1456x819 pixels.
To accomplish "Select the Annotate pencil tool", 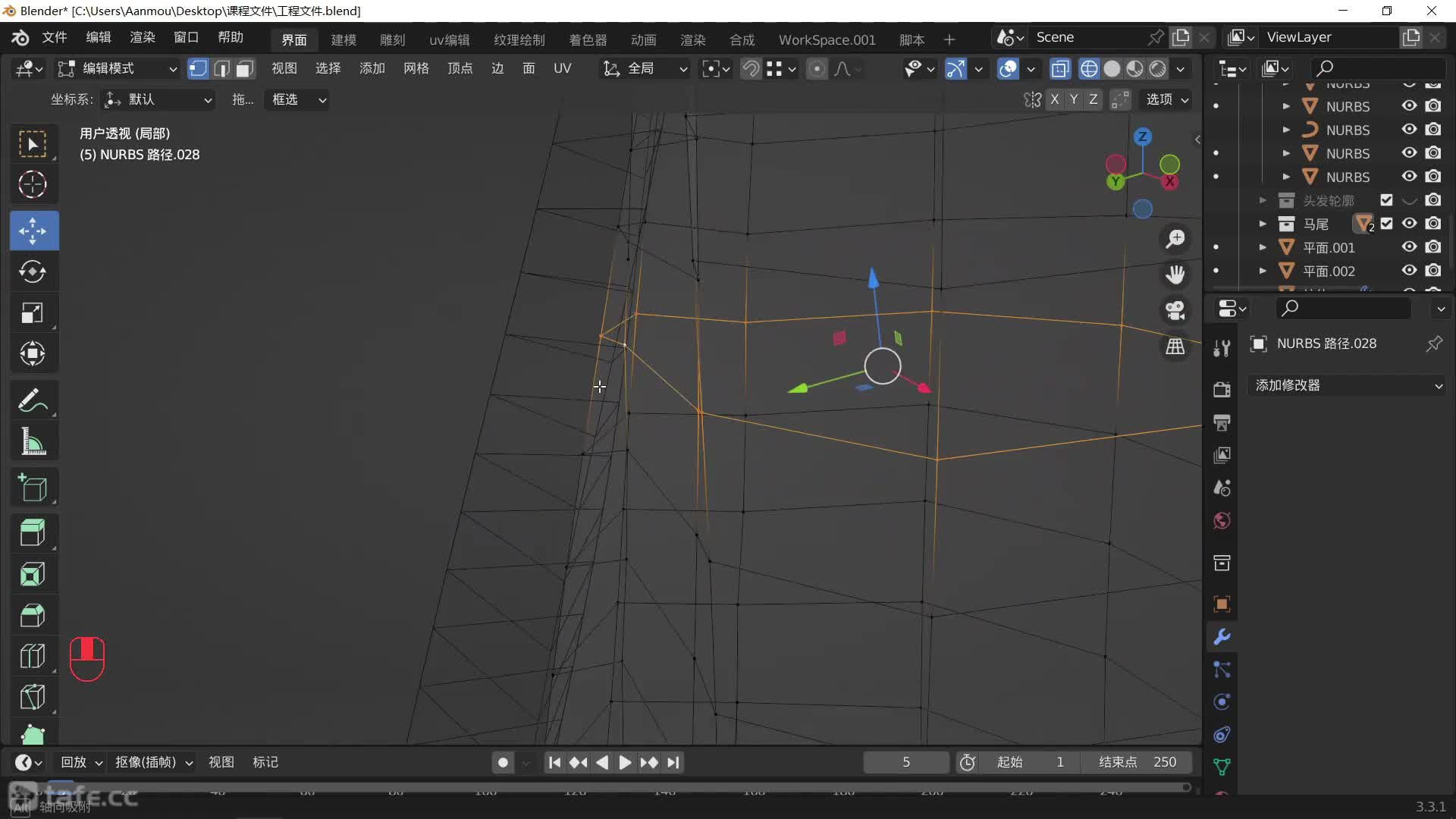I will pos(33,400).
